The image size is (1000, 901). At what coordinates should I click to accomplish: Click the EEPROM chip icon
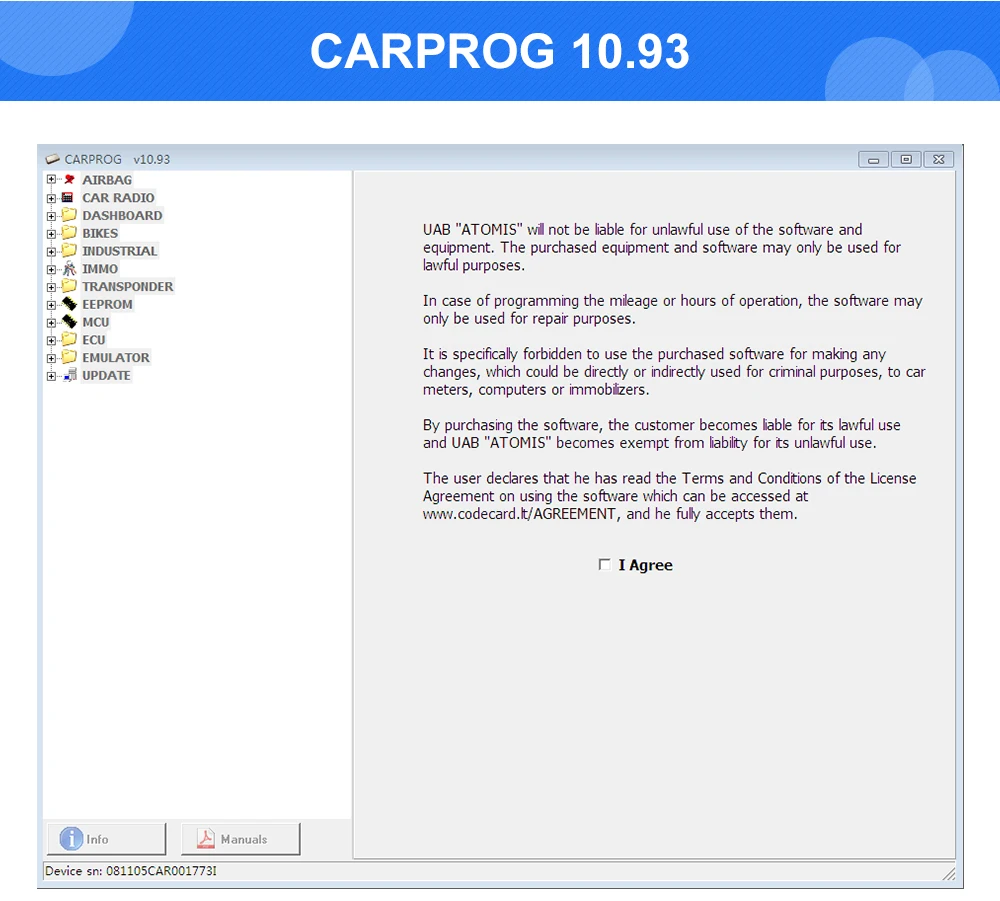[70, 304]
